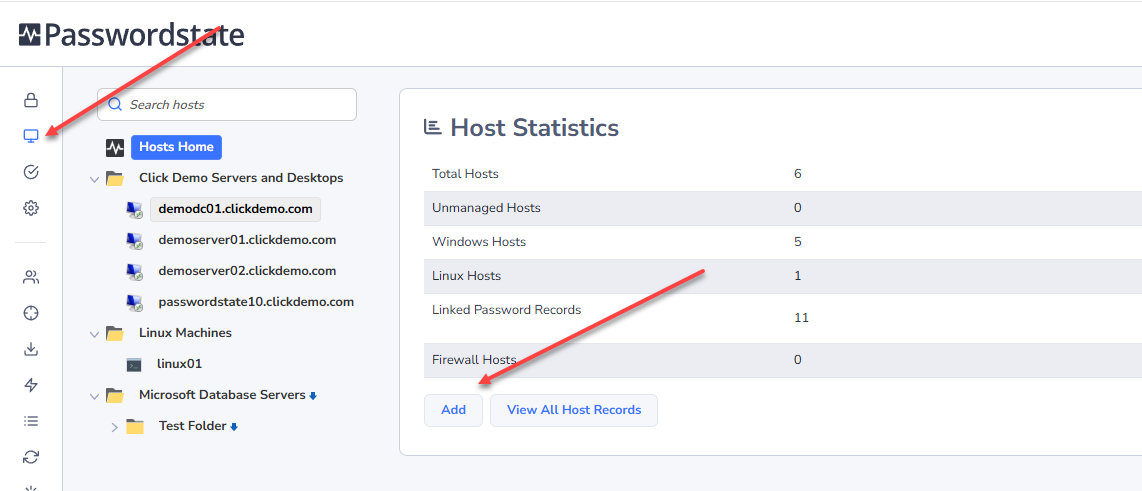Viewport: 1142px width, 491px height.
Task: Click the demodc01 Windows host icon
Action: 134,210
